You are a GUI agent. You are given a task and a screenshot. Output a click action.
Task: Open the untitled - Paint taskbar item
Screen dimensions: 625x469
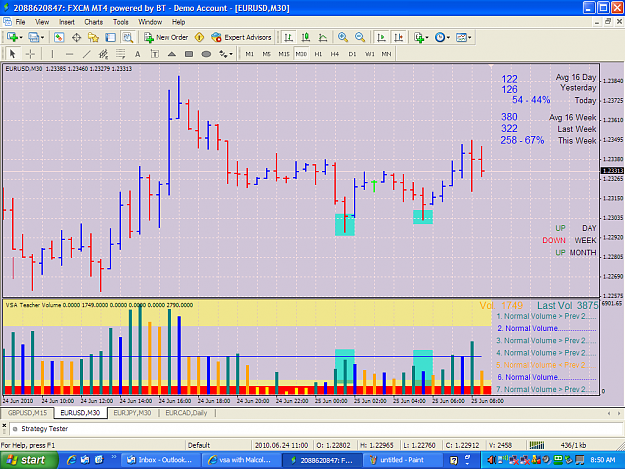(x=403, y=460)
